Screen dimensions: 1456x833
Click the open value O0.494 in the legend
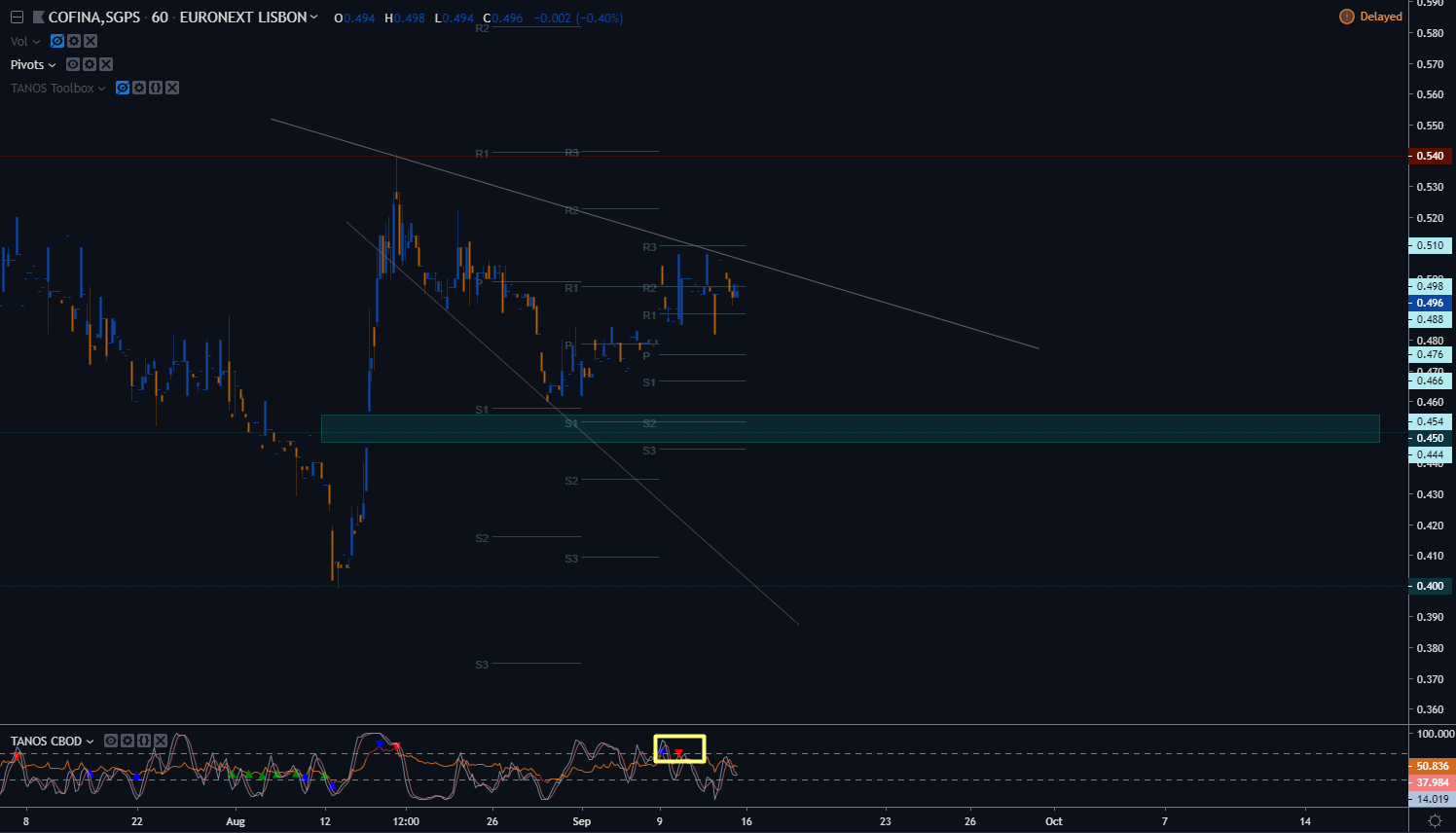[x=354, y=18]
